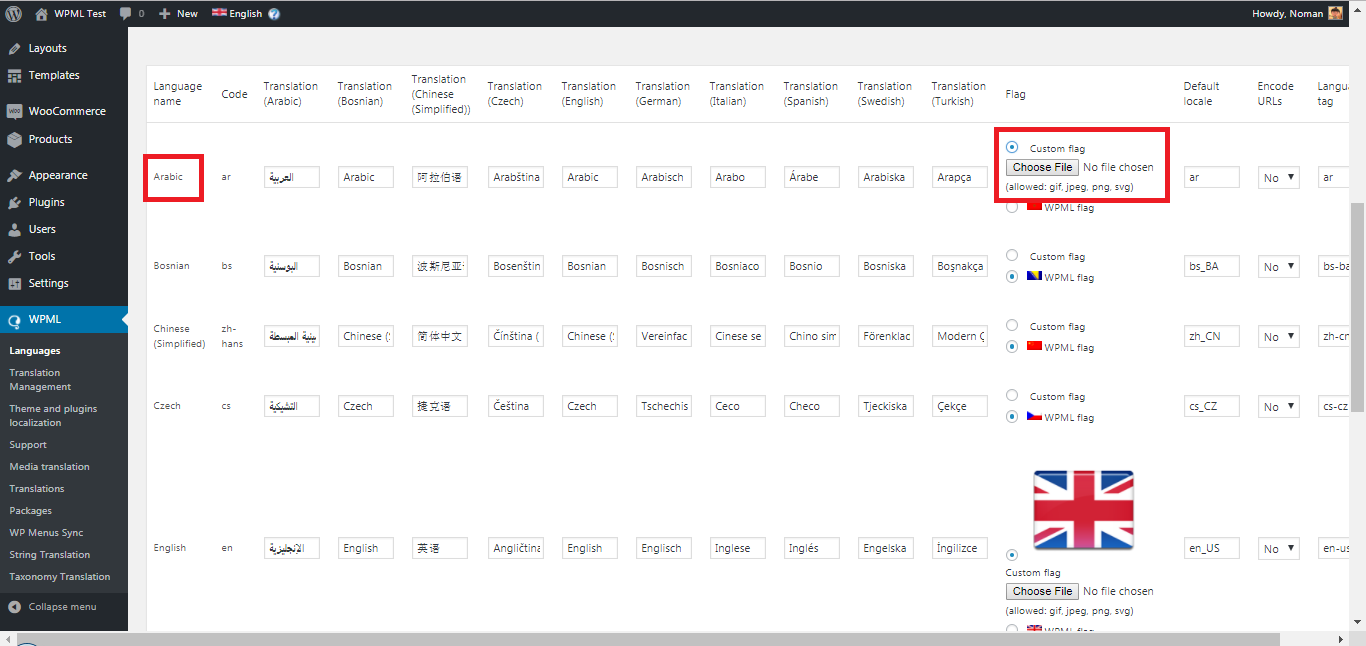
Task: Click the Products sidebar icon
Action: 14,139
